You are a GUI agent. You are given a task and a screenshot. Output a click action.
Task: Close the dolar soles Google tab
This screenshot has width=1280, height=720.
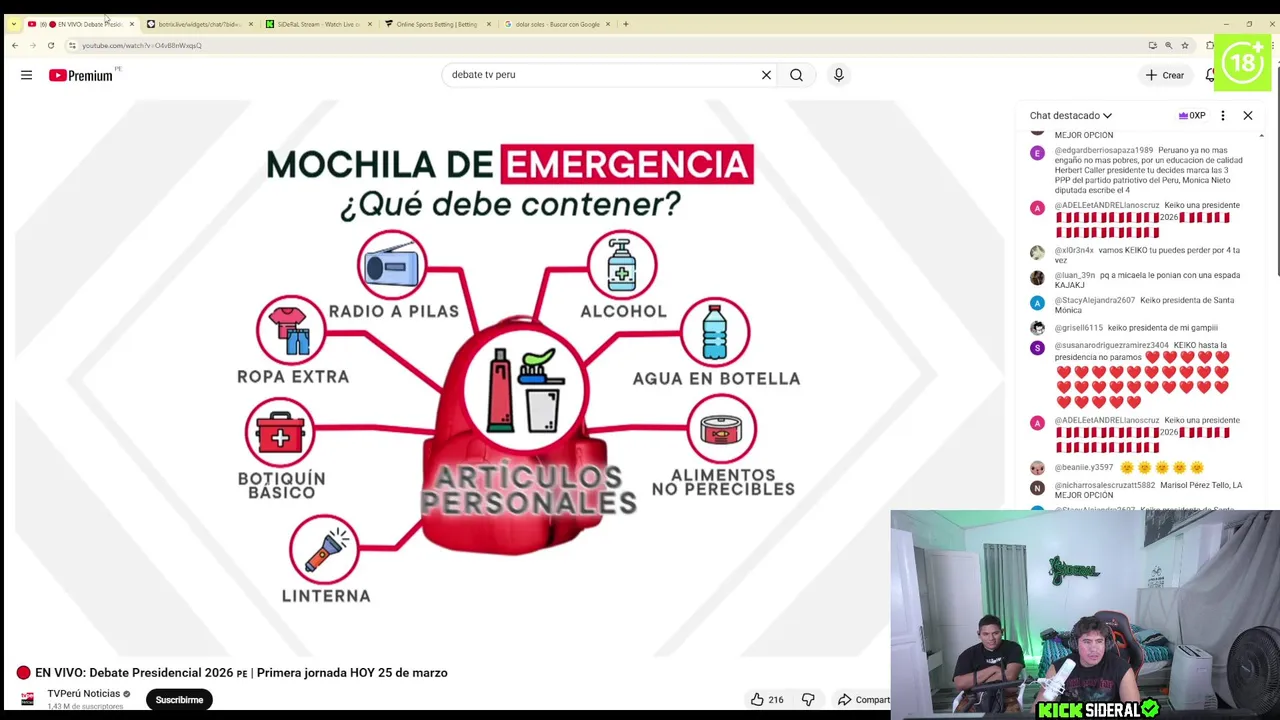[x=608, y=24]
